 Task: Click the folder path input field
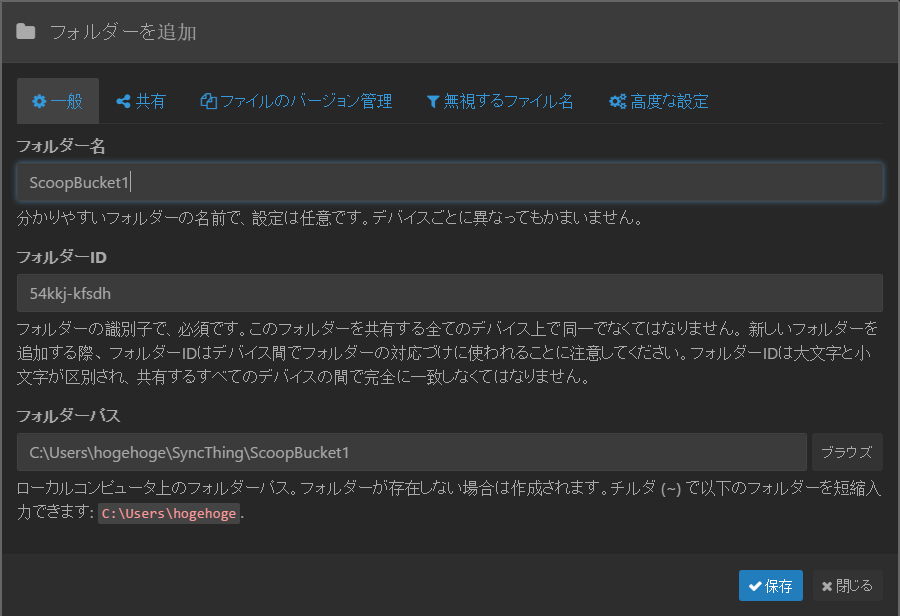point(412,452)
